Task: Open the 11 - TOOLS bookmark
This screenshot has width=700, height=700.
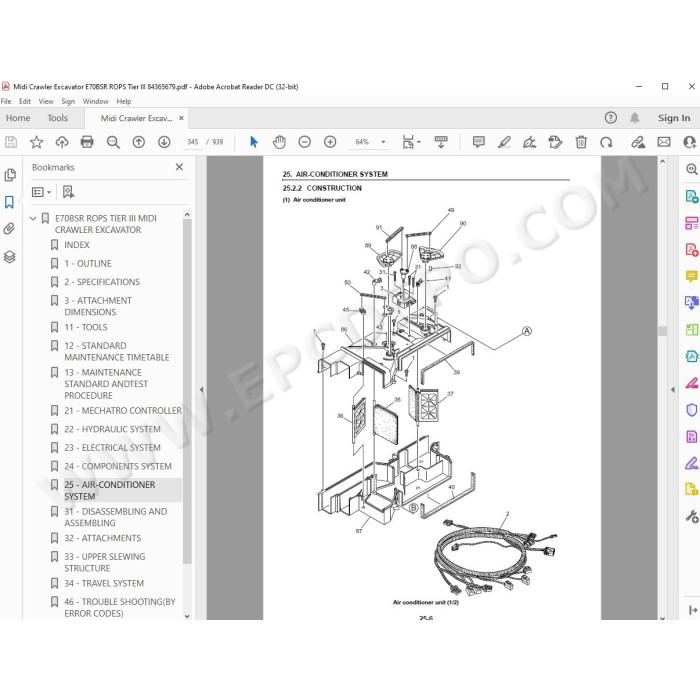Action: [x=86, y=327]
